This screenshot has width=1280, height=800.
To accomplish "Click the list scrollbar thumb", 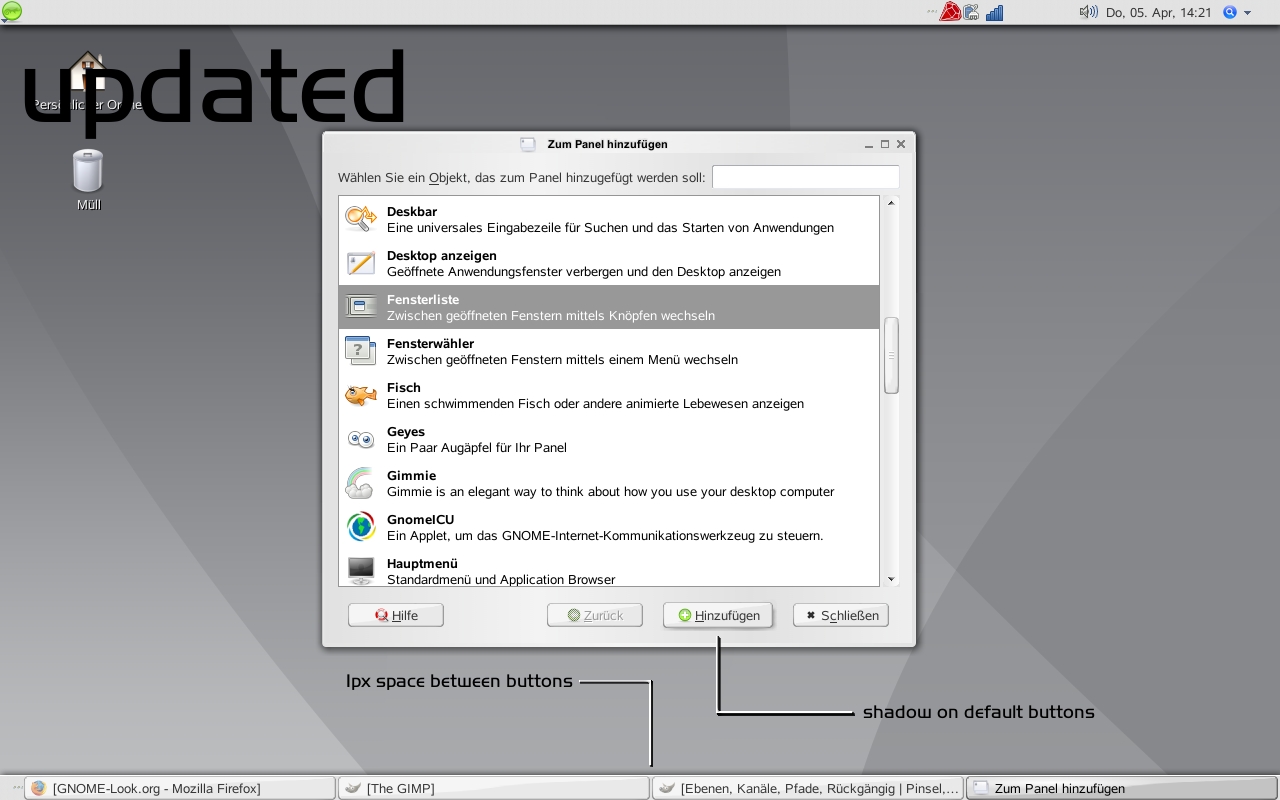I will (891, 356).
